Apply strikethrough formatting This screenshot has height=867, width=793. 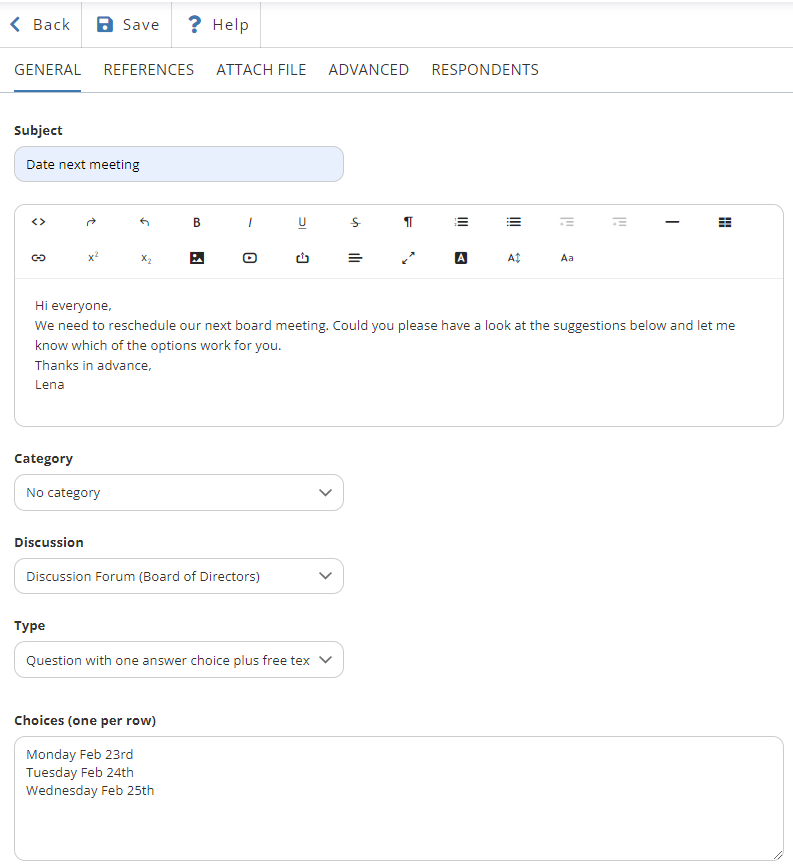[x=355, y=222]
